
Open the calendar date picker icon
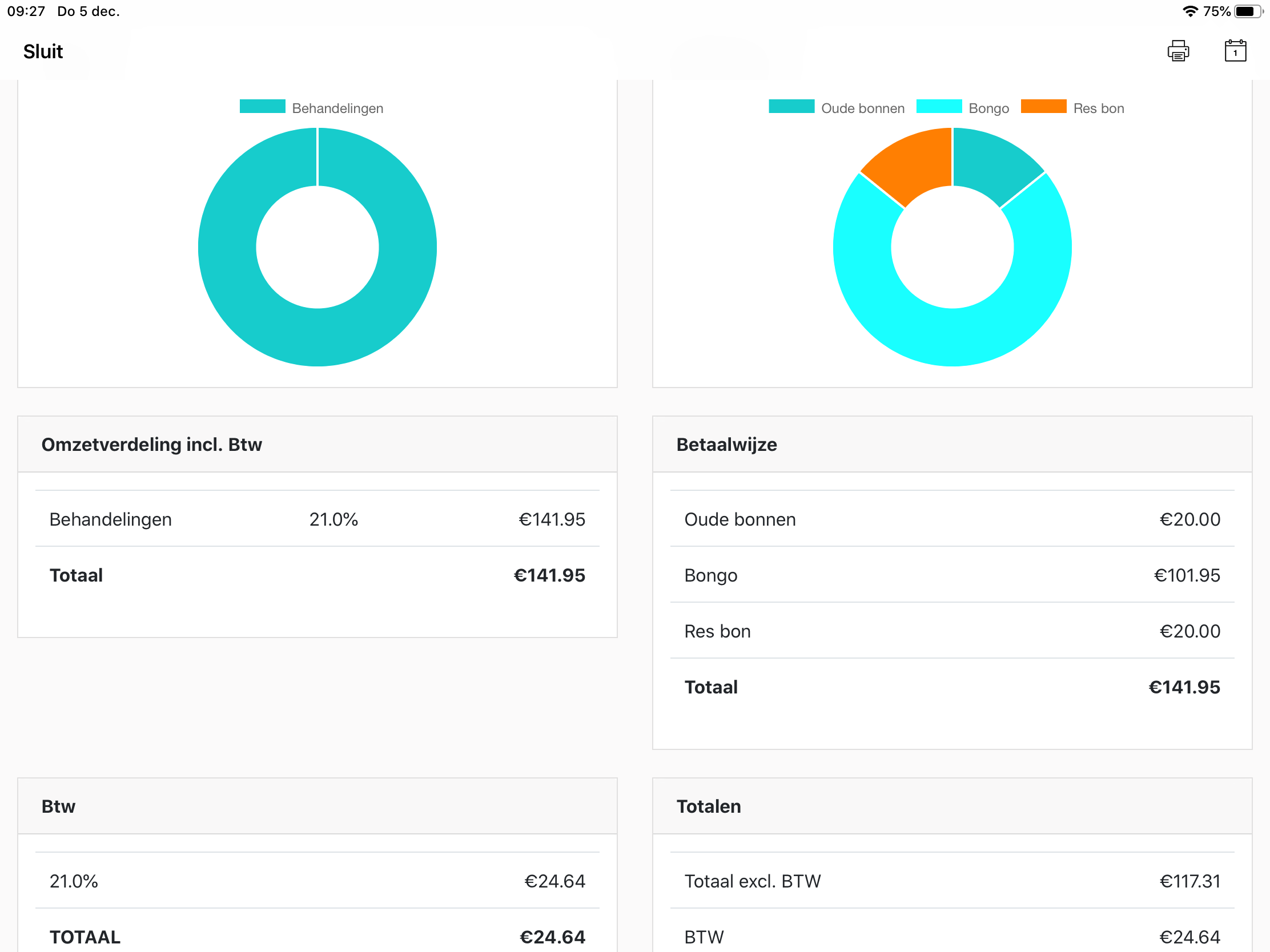pyautogui.click(x=1235, y=51)
